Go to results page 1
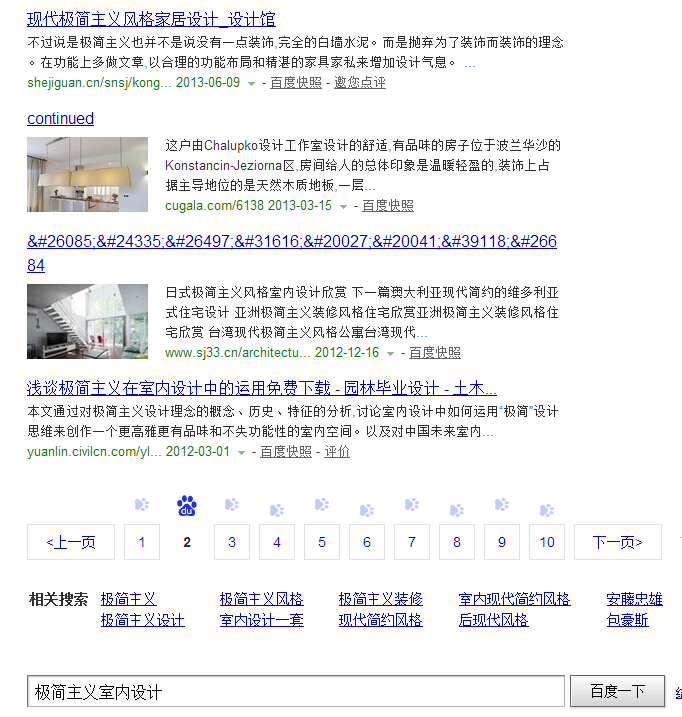 click(142, 542)
